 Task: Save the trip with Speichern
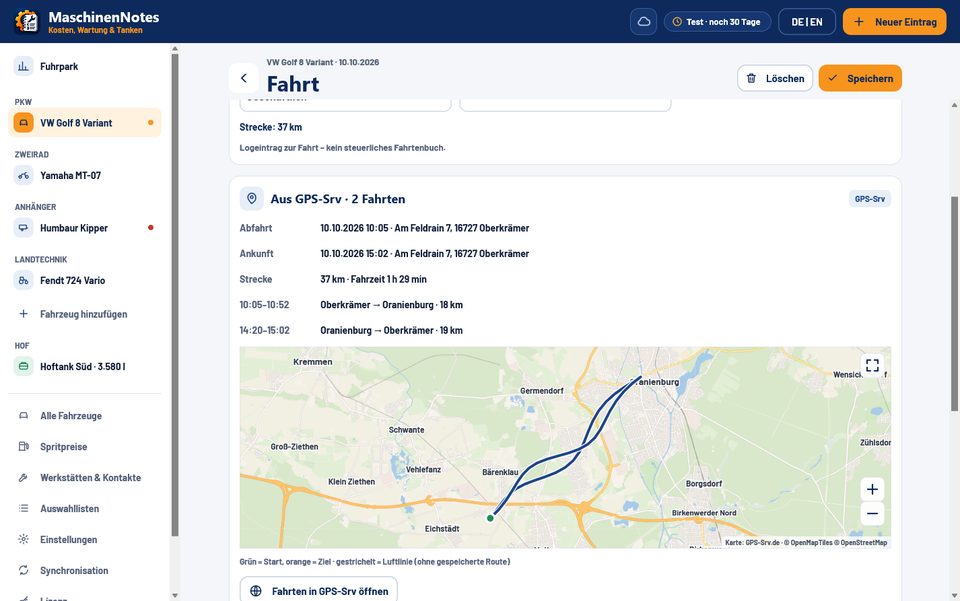click(x=860, y=78)
